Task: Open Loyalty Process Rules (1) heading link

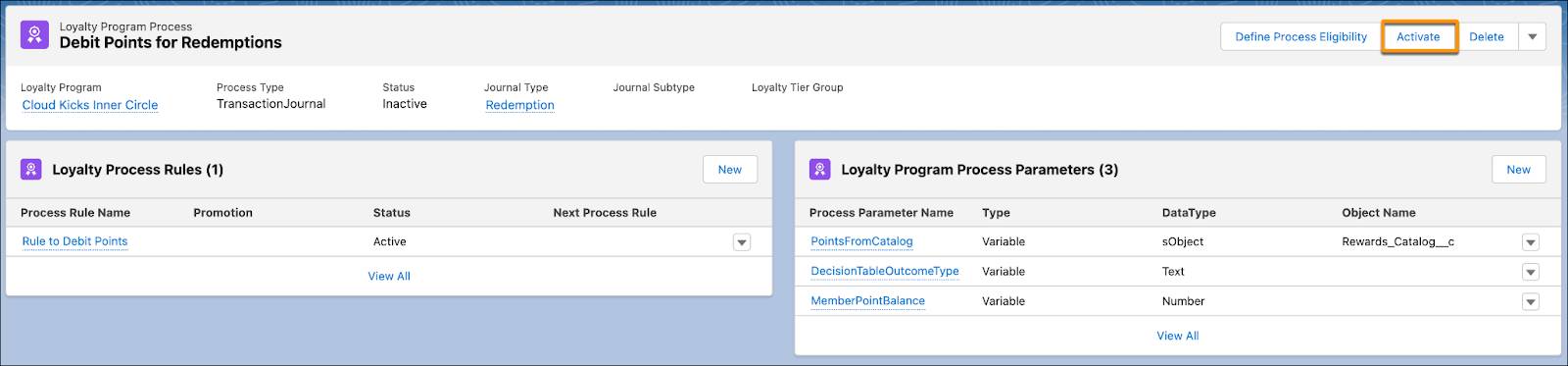Action: pyautogui.click(x=137, y=170)
